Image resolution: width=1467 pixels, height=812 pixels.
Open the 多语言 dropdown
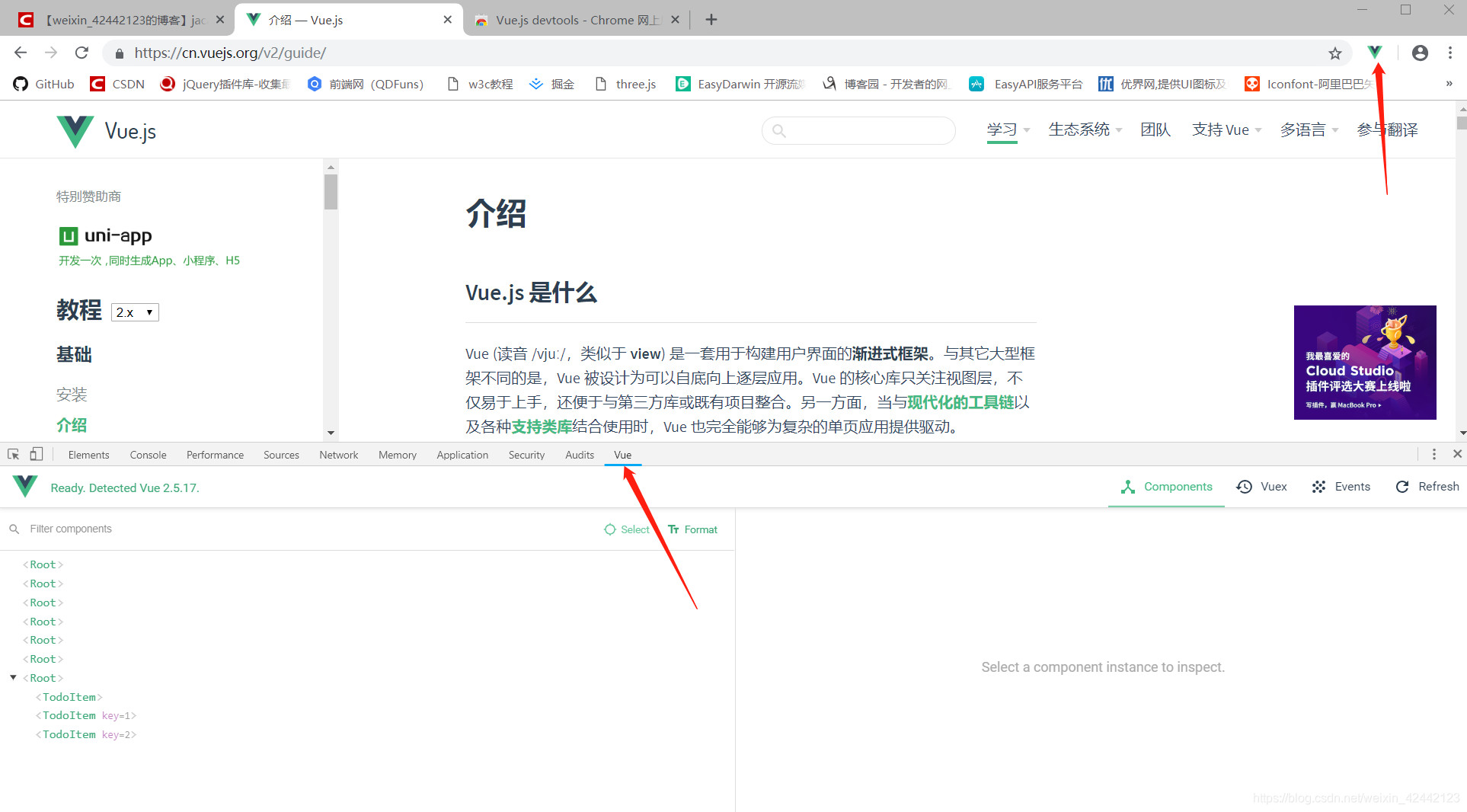(1309, 130)
